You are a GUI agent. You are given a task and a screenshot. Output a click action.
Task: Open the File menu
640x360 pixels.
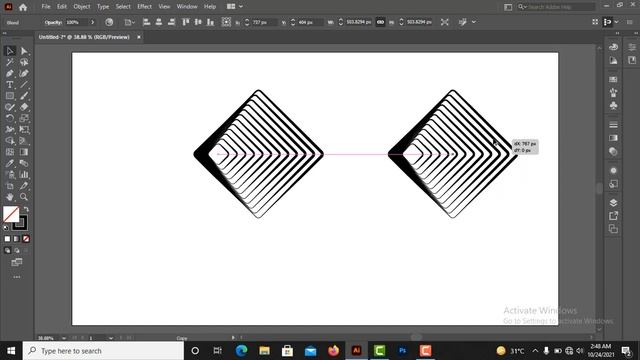point(46,7)
